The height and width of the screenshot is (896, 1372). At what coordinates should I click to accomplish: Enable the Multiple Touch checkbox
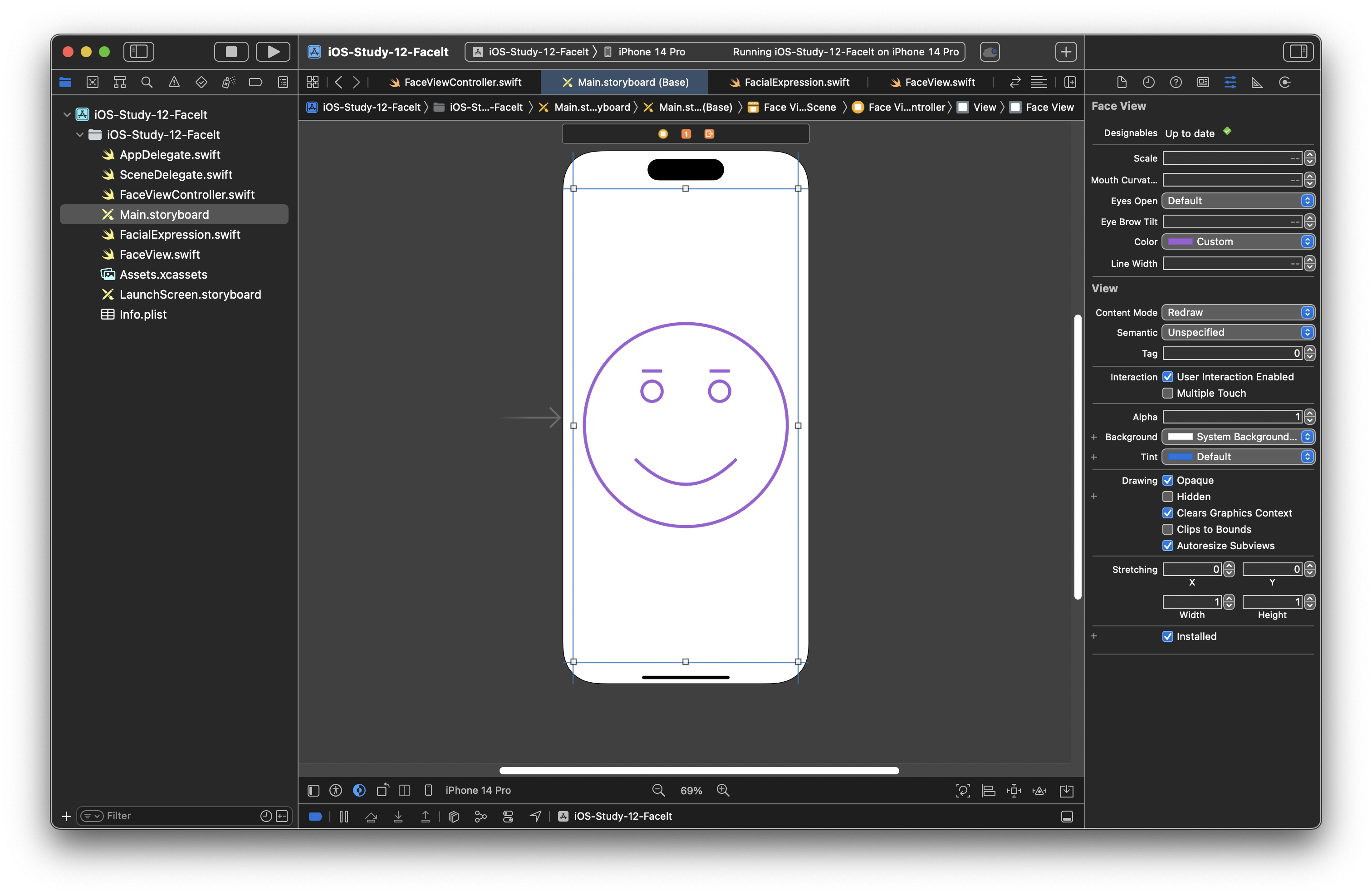coord(1167,393)
